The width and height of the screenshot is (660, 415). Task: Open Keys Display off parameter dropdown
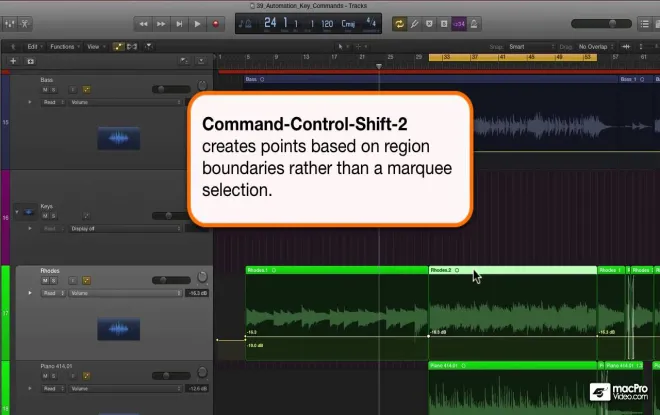[x=125, y=229]
